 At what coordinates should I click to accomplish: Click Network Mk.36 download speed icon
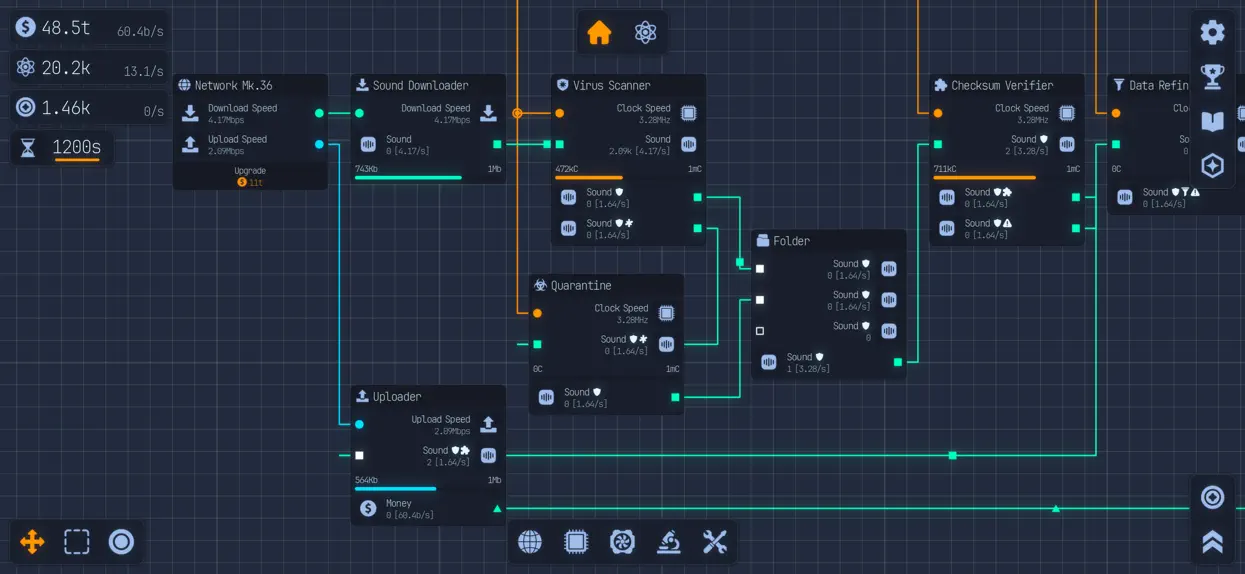tap(190, 113)
